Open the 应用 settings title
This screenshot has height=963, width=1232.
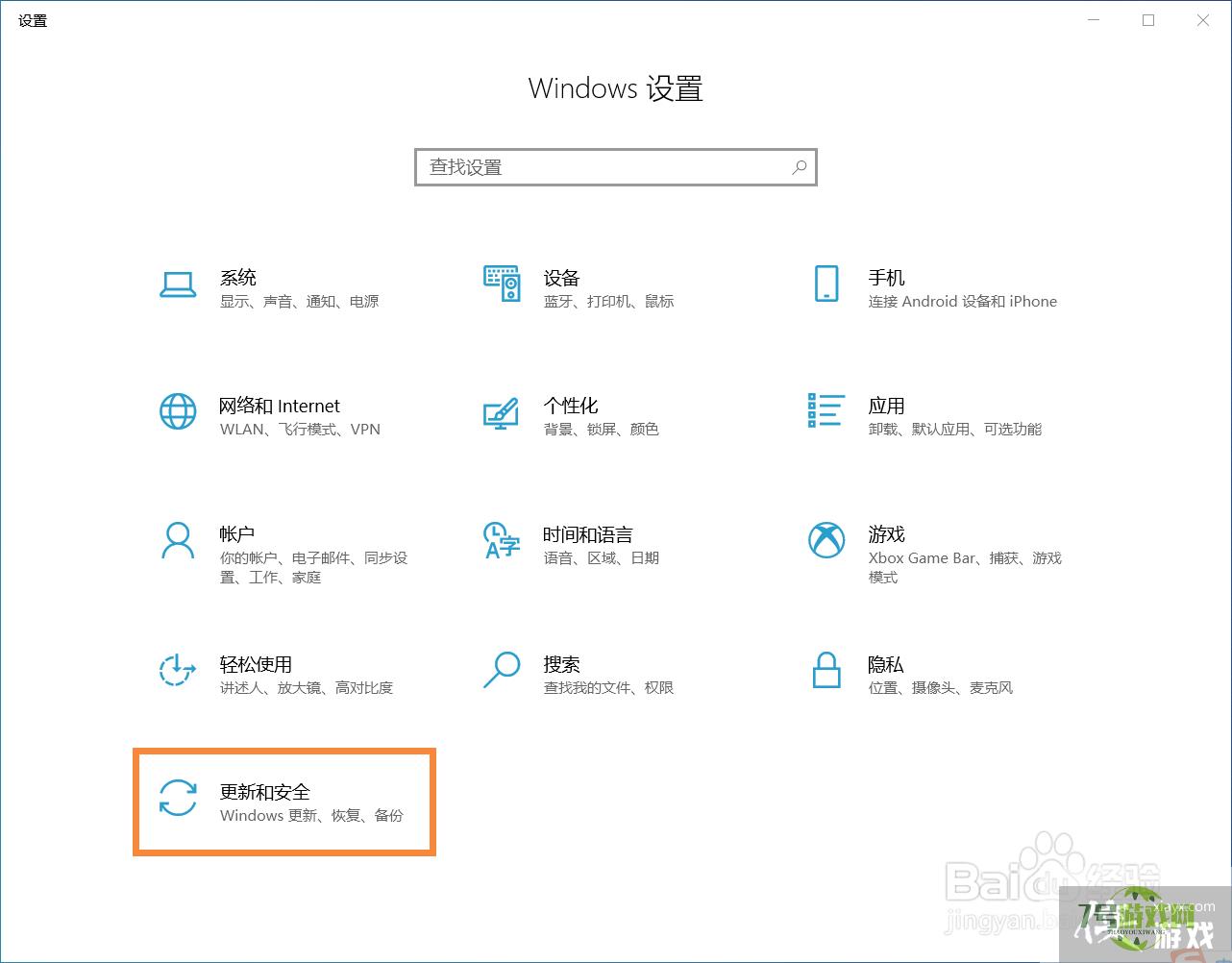tap(886, 406)
